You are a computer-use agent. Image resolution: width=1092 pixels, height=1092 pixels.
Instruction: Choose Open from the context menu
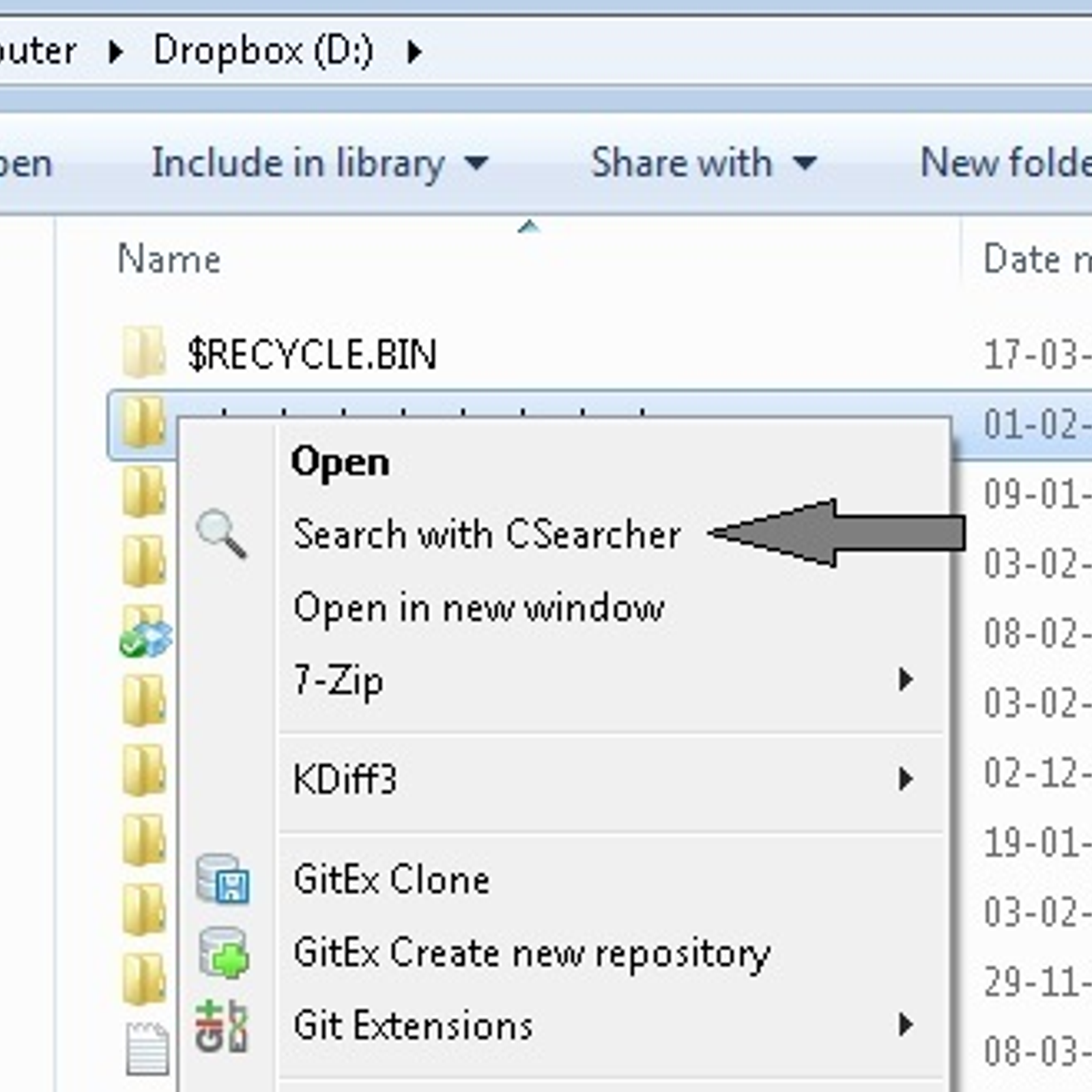click(564, 461)
